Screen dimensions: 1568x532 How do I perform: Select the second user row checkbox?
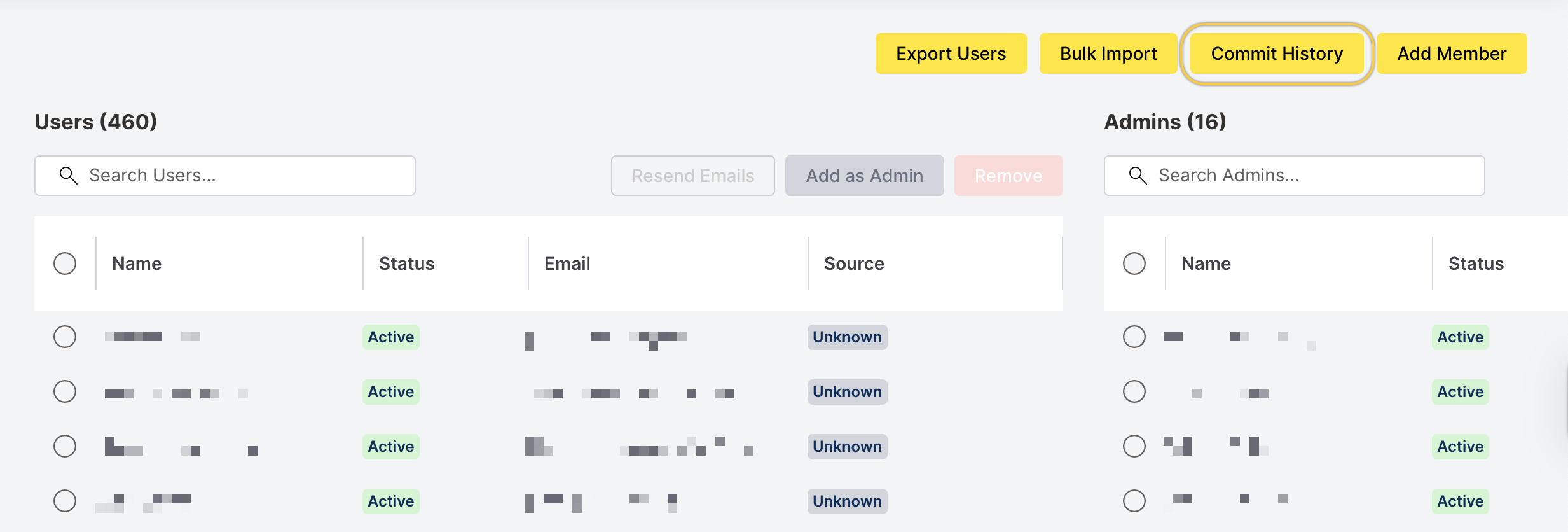tap(65, 391)
